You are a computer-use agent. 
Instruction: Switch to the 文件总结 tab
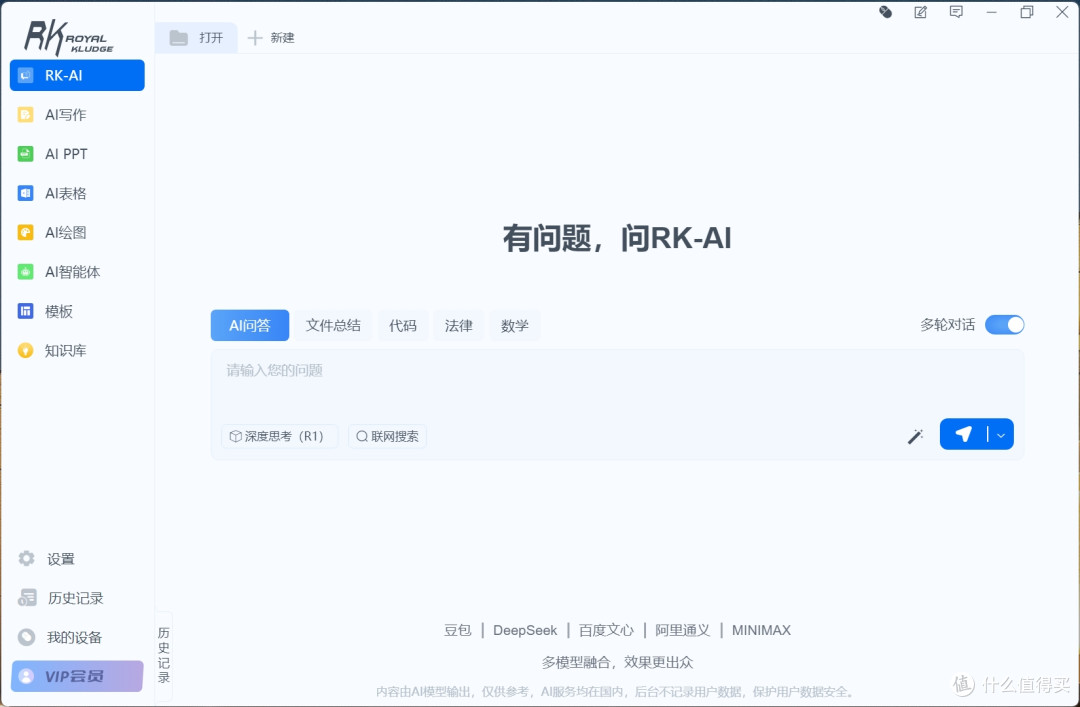(333, 325)
